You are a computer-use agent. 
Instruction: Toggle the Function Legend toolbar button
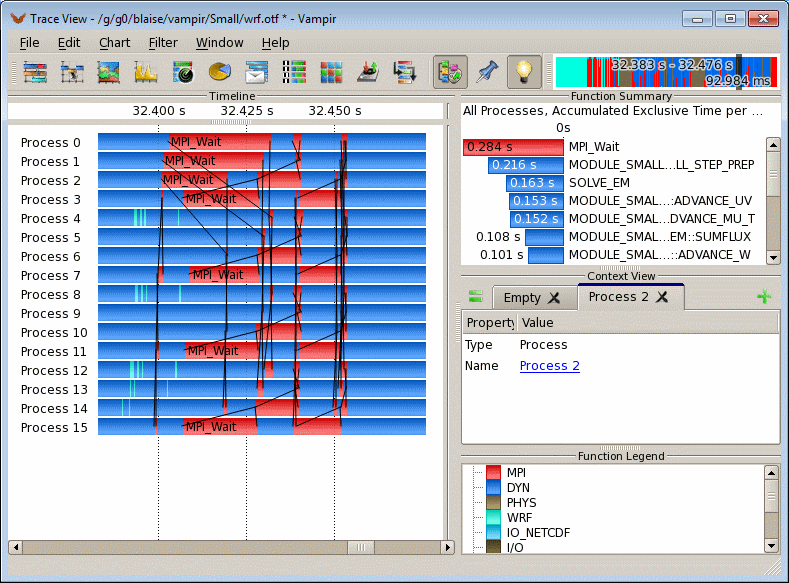click(x=450, y=72)
